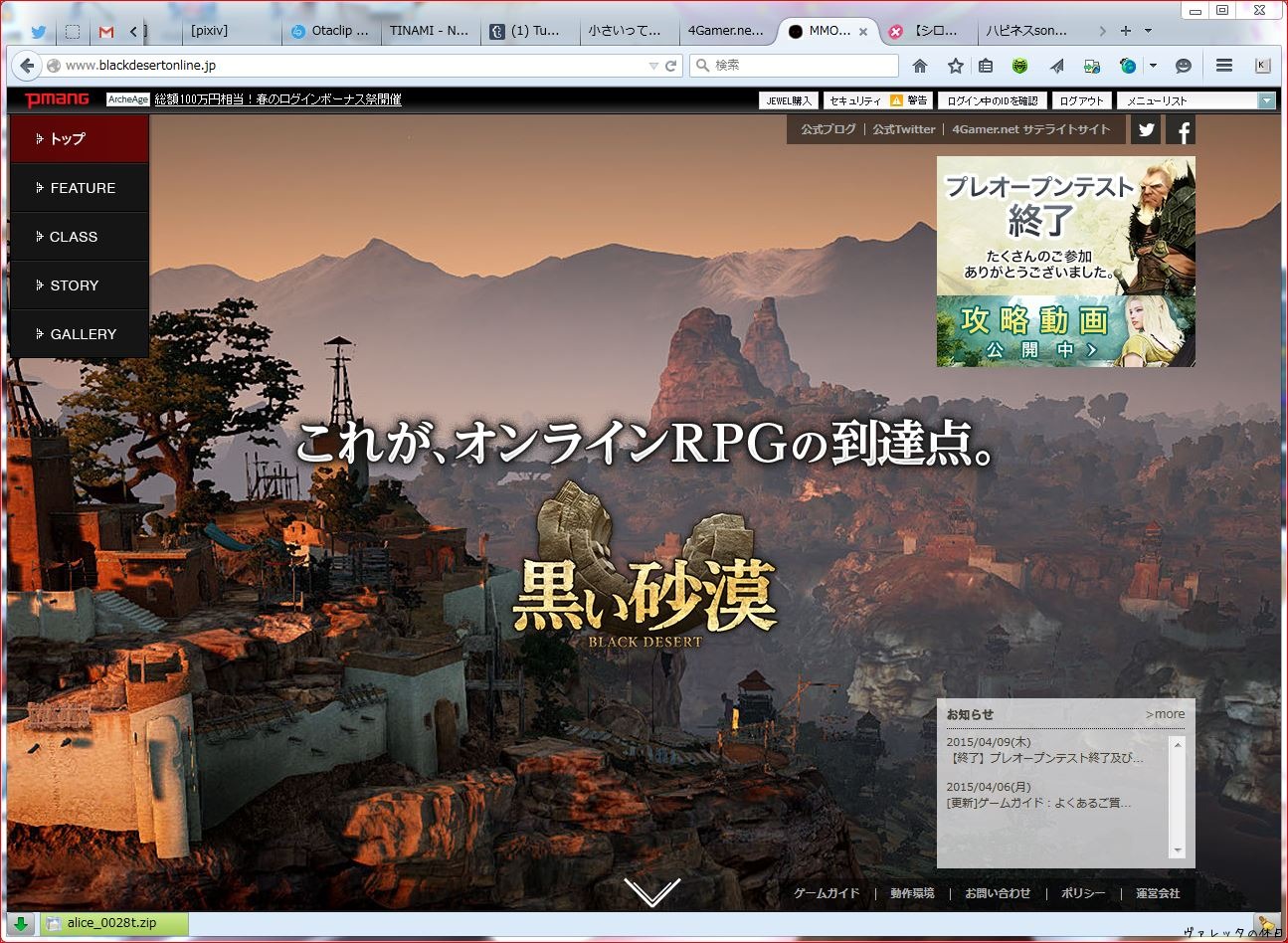Click the ログアウト button

1081,100
